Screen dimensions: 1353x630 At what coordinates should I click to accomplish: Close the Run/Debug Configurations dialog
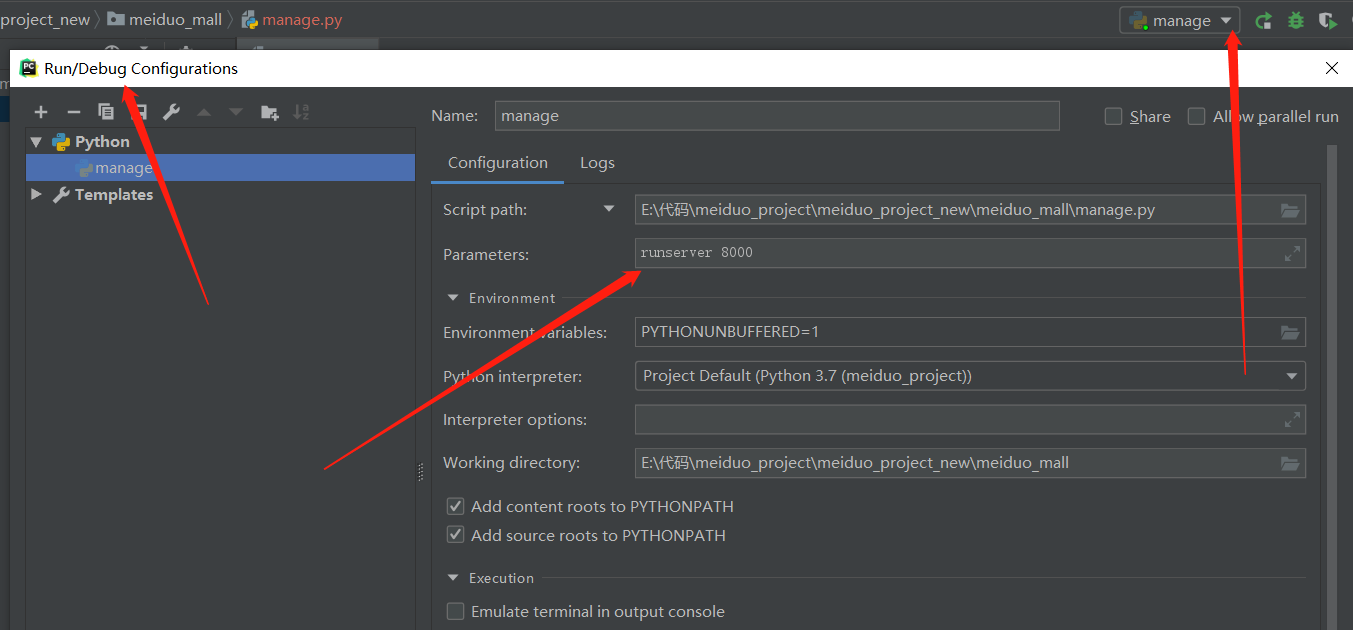coord(1332,68)
